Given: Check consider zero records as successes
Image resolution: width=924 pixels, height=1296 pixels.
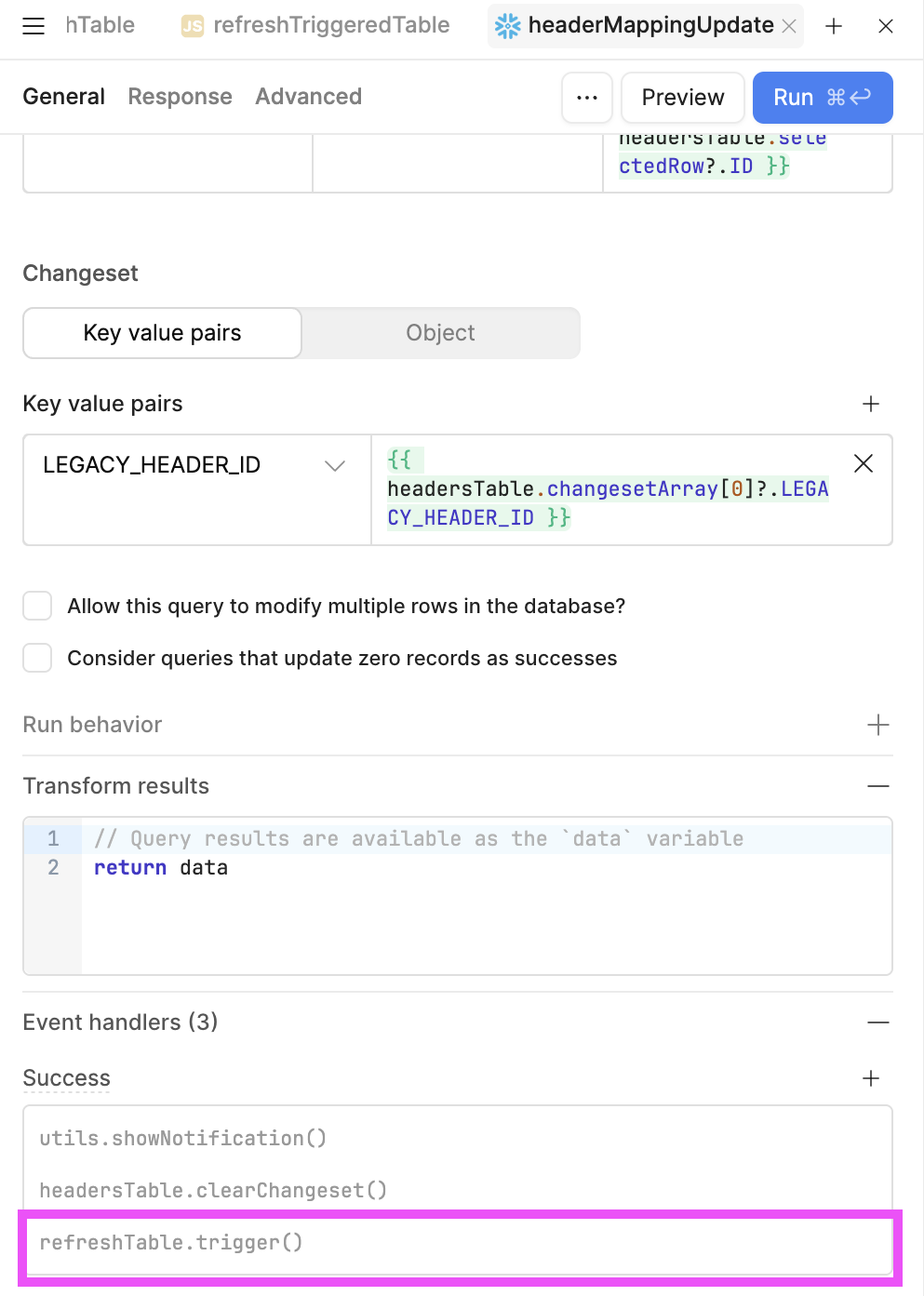Looking at the screenshot, I should coord(37,658).
